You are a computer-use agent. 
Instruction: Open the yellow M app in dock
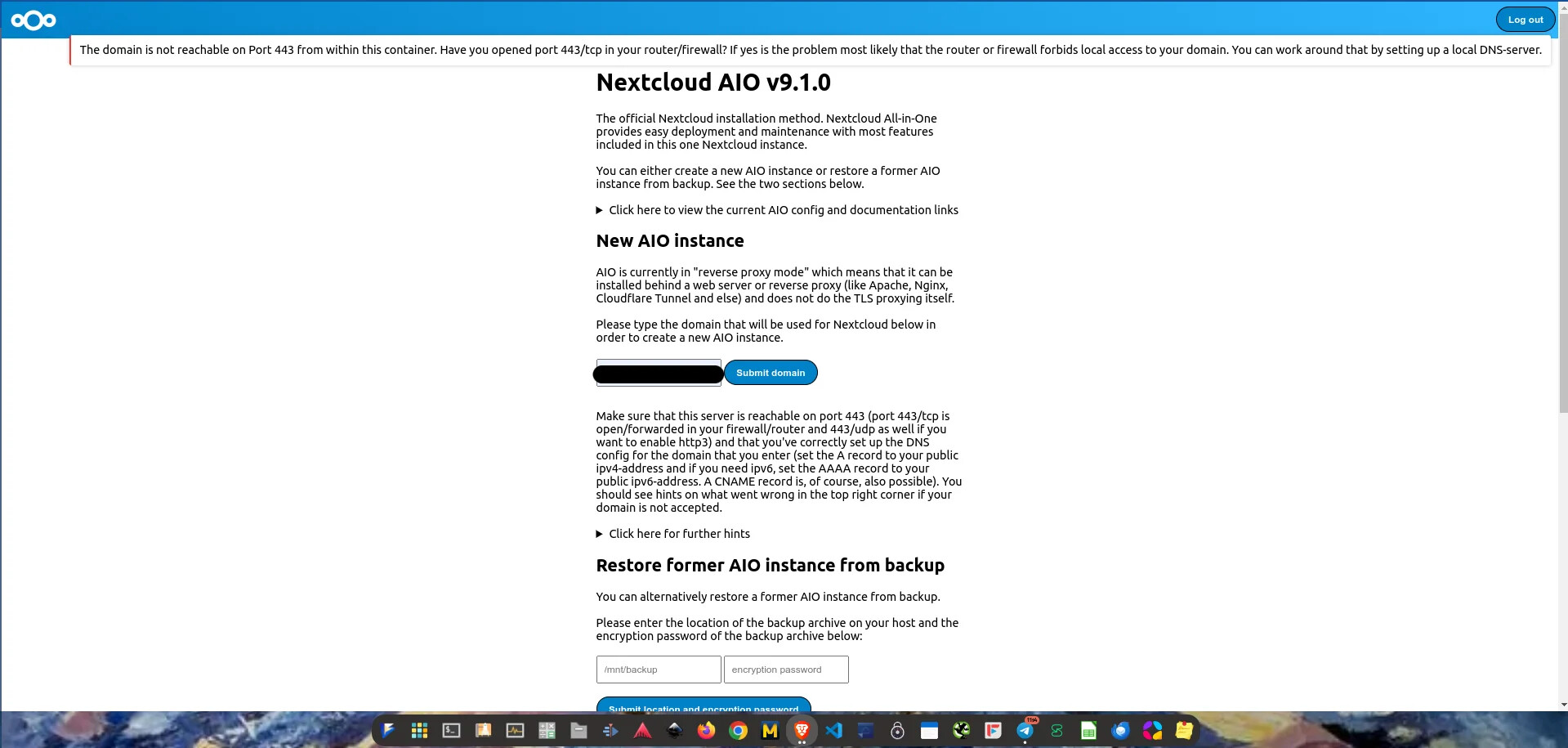[770, 730]
